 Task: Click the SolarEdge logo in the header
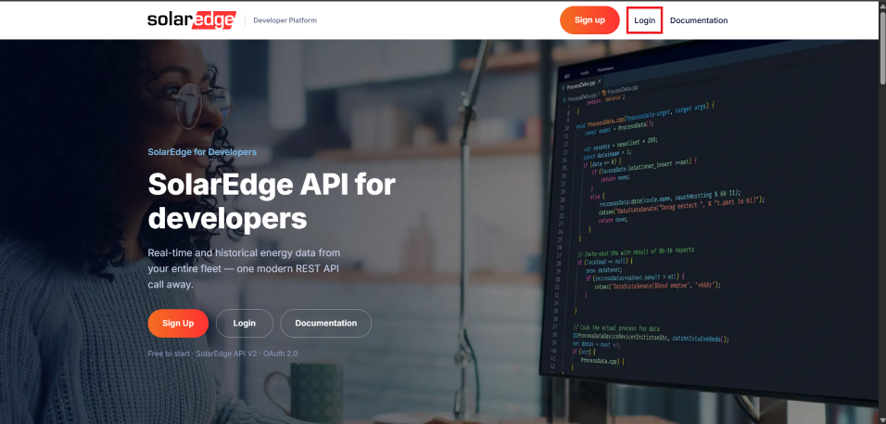coord(192,20)
